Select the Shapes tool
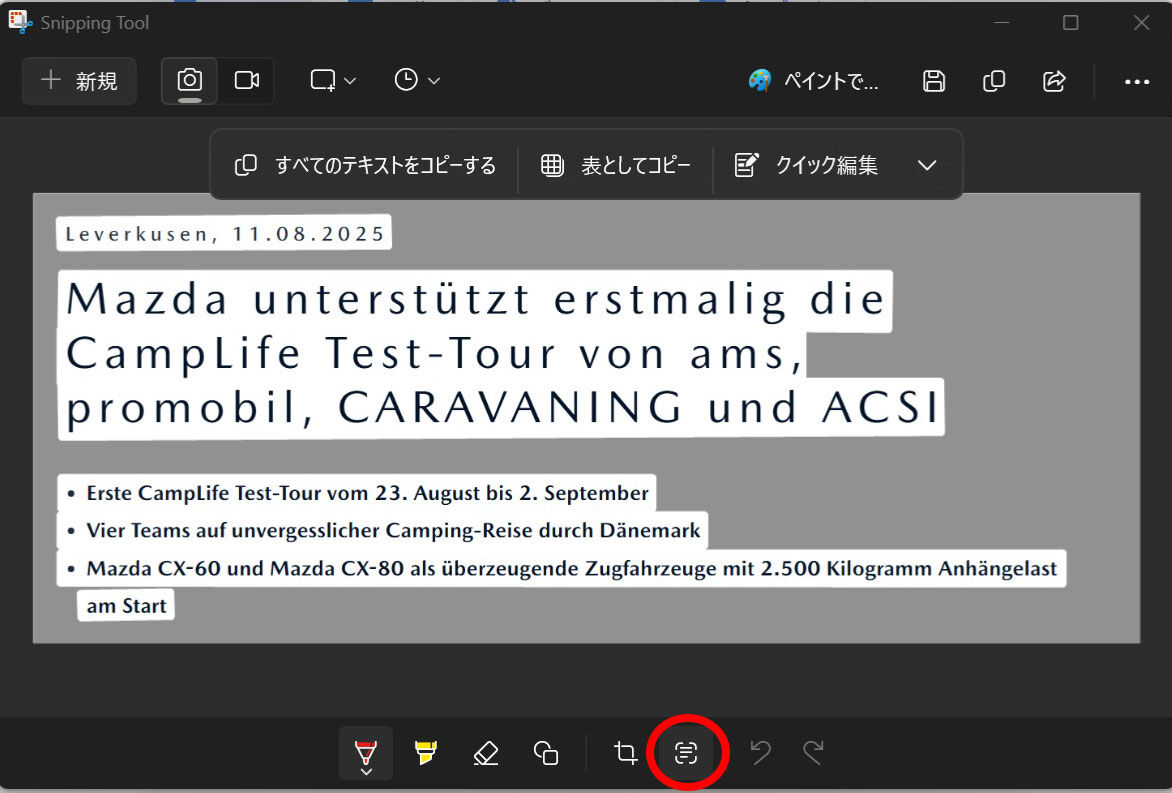 [x=546, y=753]
